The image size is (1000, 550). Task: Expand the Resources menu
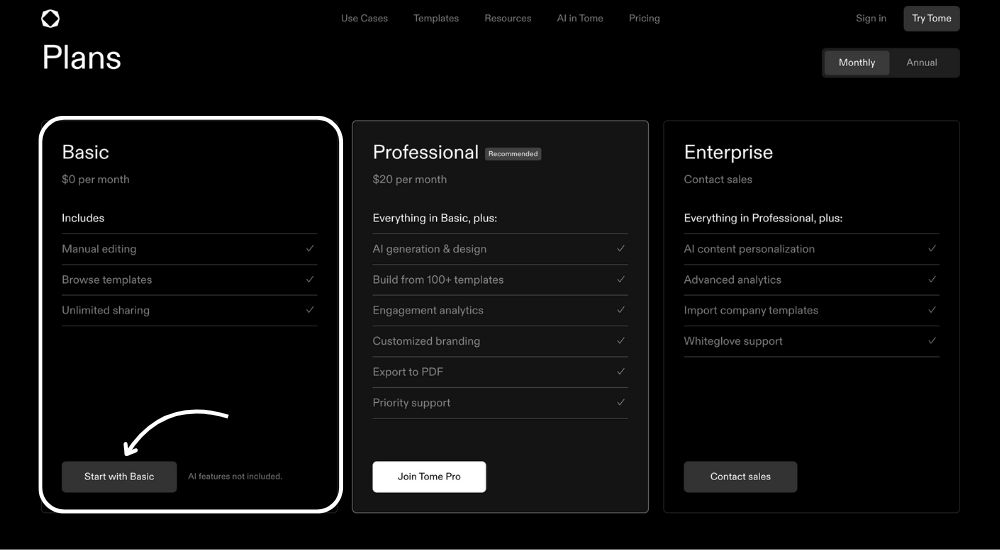(x=508, y=18)
